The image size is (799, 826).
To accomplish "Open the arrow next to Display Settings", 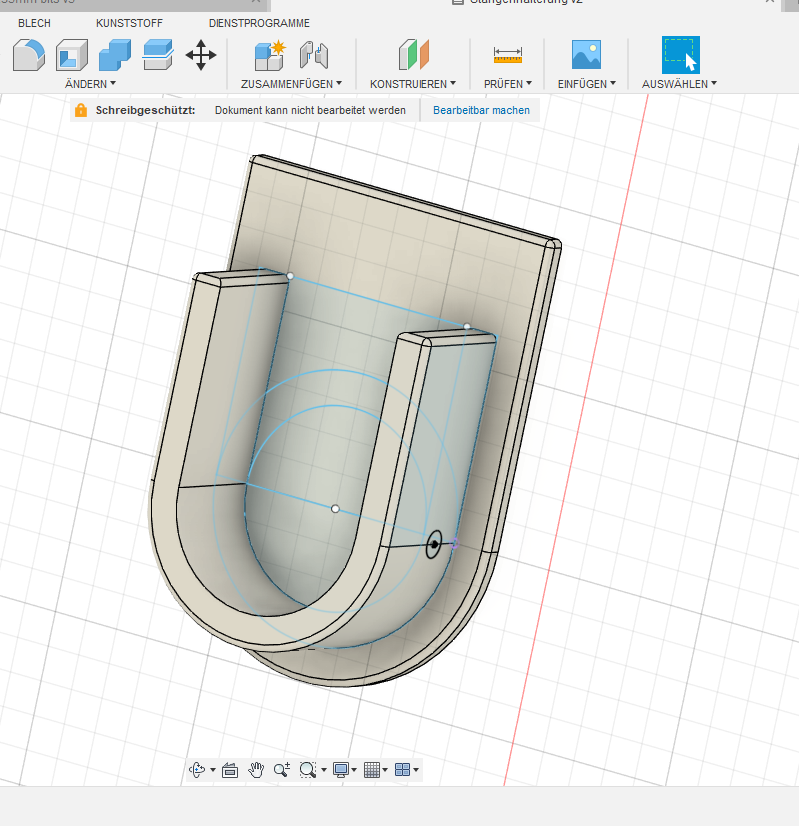I will [x=354, y=770].
